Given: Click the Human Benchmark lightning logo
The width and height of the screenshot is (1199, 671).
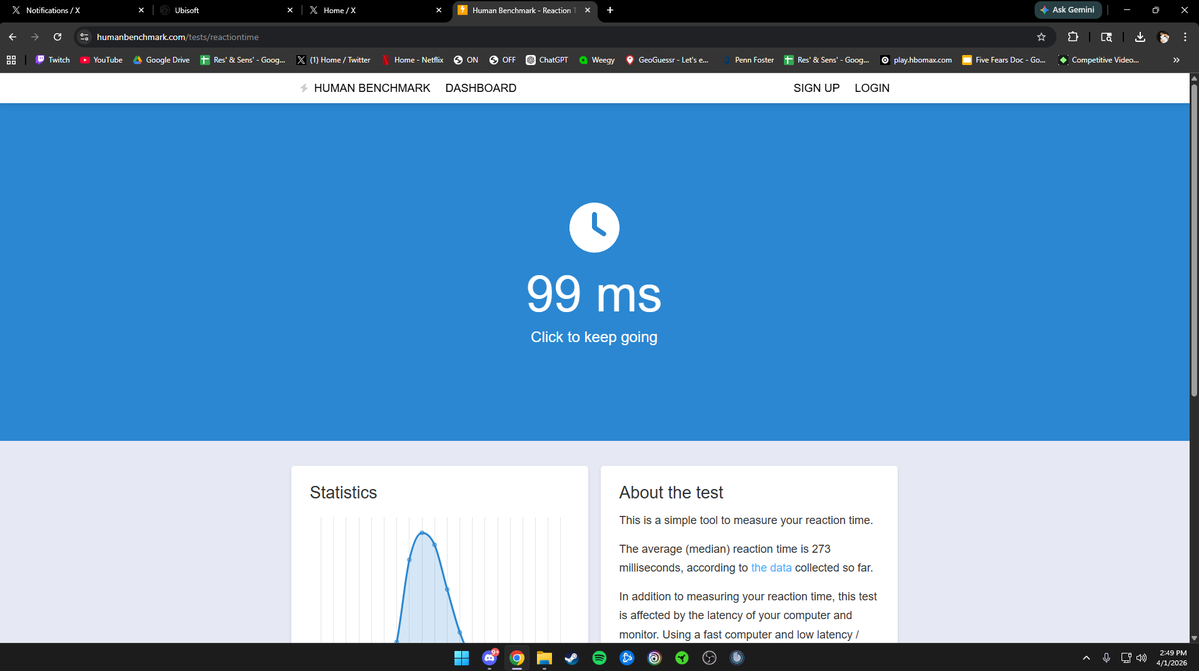Looking at the screenshot, I should point(304,88).
